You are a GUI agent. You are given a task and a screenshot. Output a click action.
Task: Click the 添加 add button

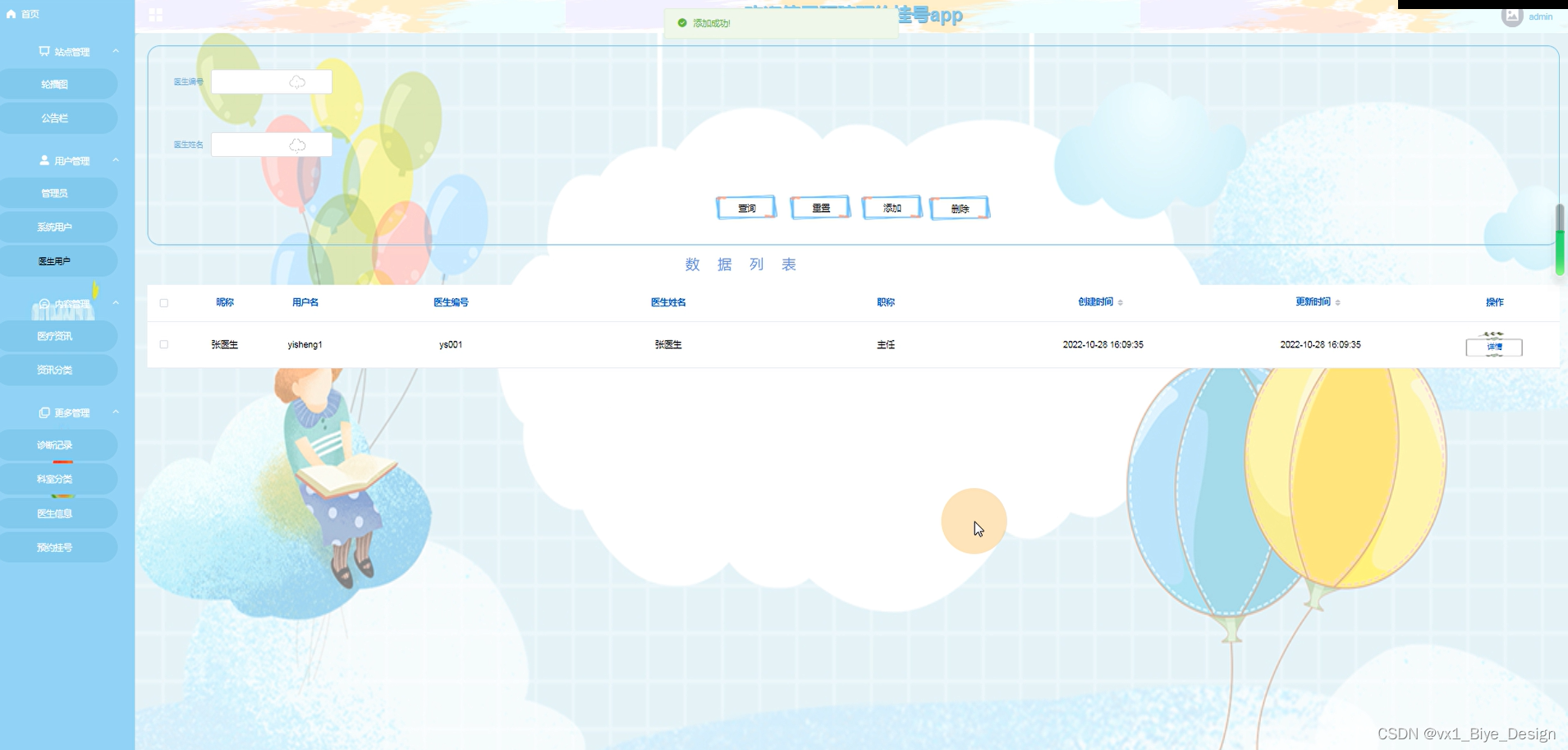(x=892, y=208)
